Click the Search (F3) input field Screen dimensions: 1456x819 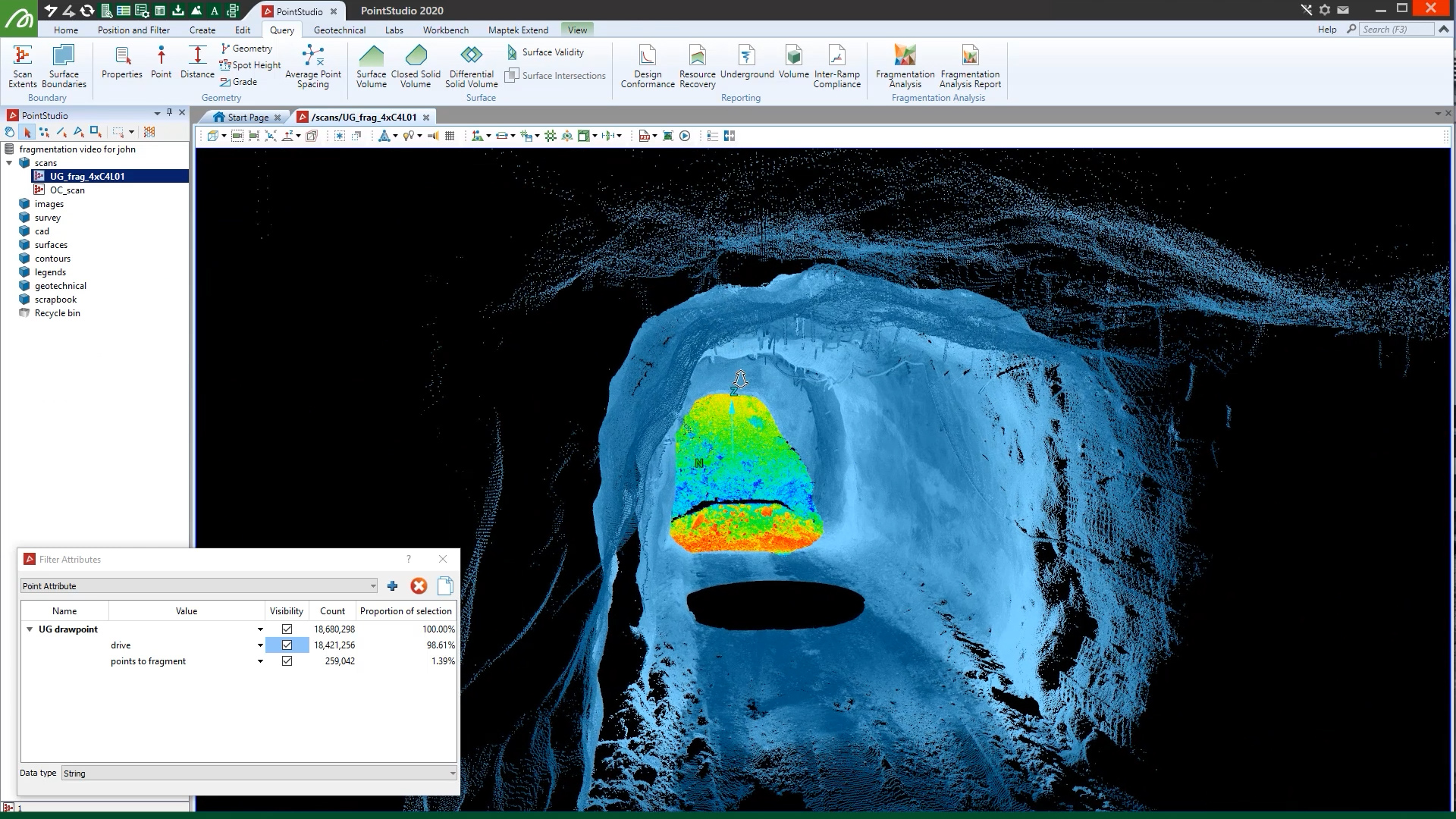pyautogui.click(x=1396, y=29)
